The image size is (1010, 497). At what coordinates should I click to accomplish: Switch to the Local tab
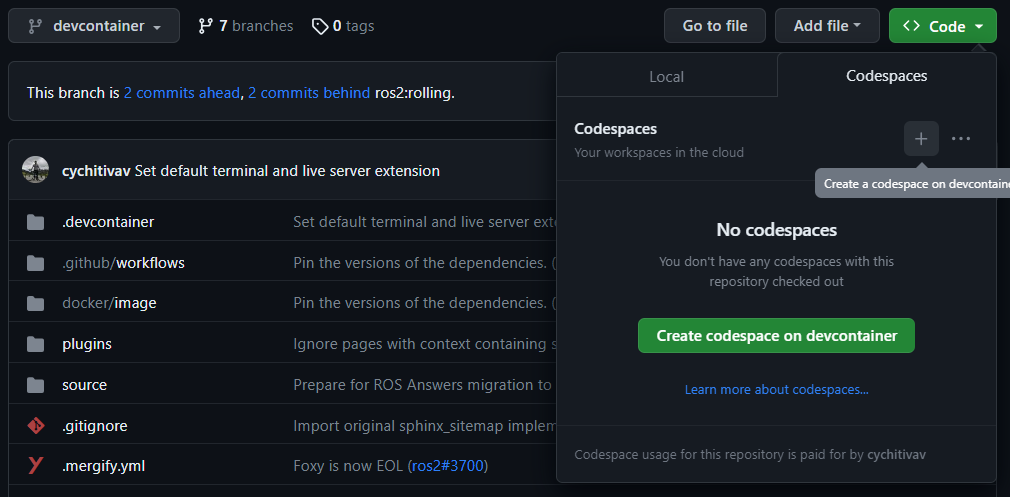pos(667,76)
